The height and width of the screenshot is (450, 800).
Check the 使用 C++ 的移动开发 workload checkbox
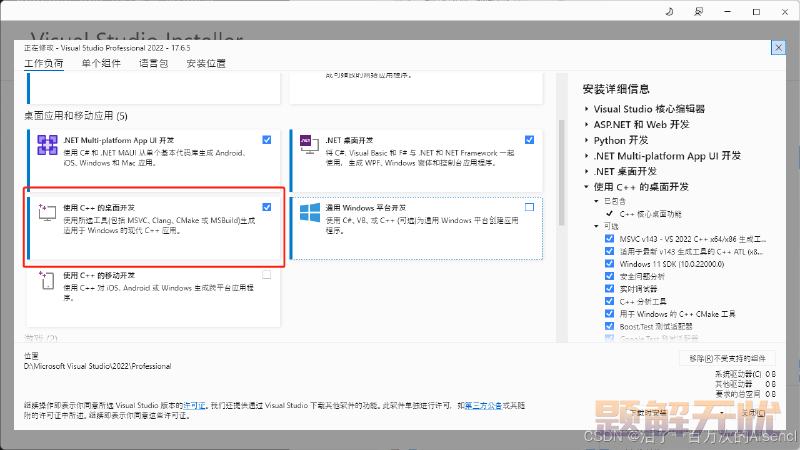267,275
